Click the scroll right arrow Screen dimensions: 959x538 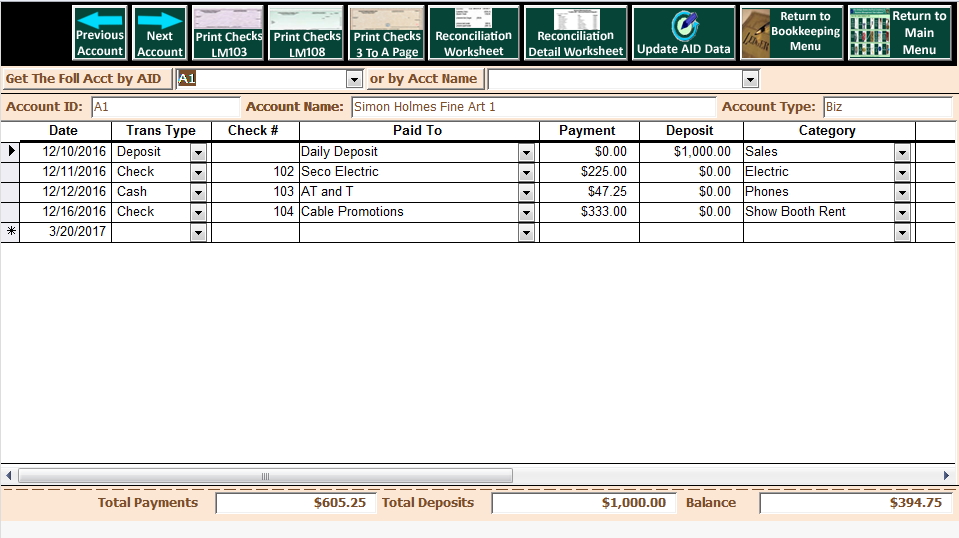946,476
